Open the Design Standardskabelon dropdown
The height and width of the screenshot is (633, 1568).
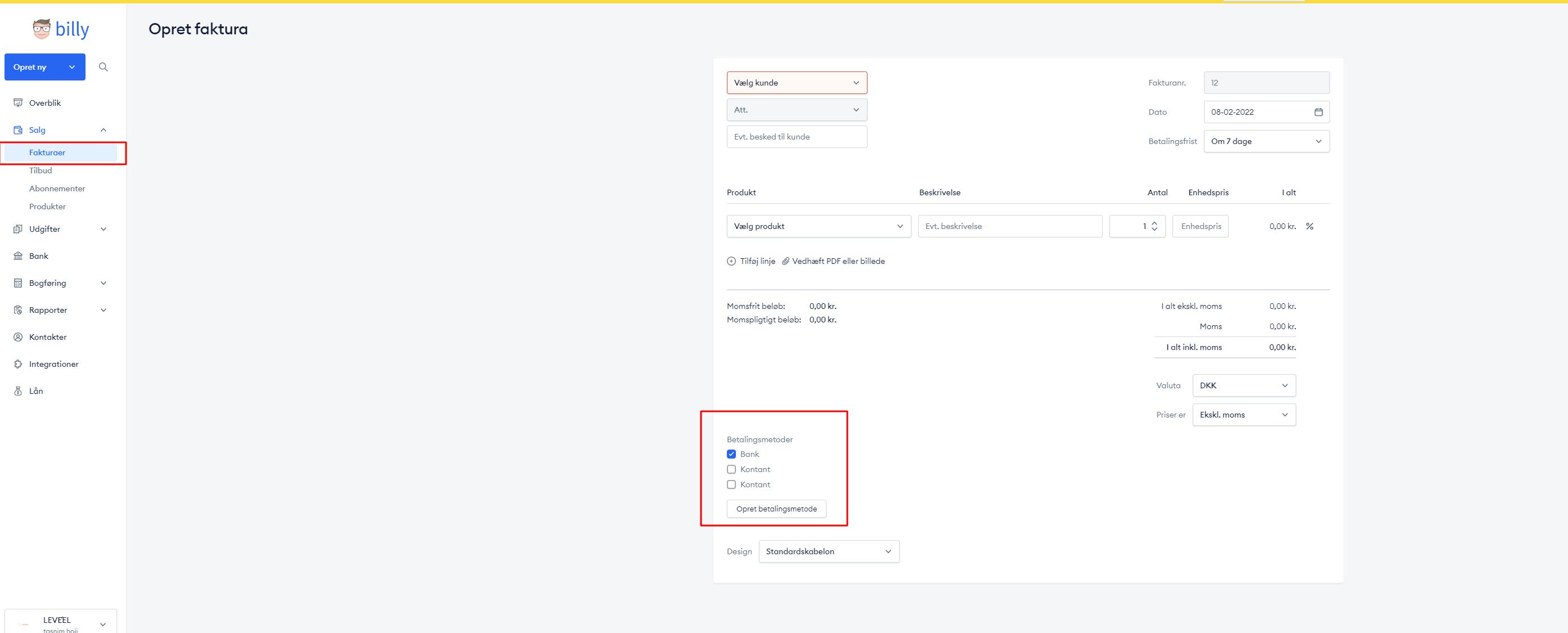829,551
